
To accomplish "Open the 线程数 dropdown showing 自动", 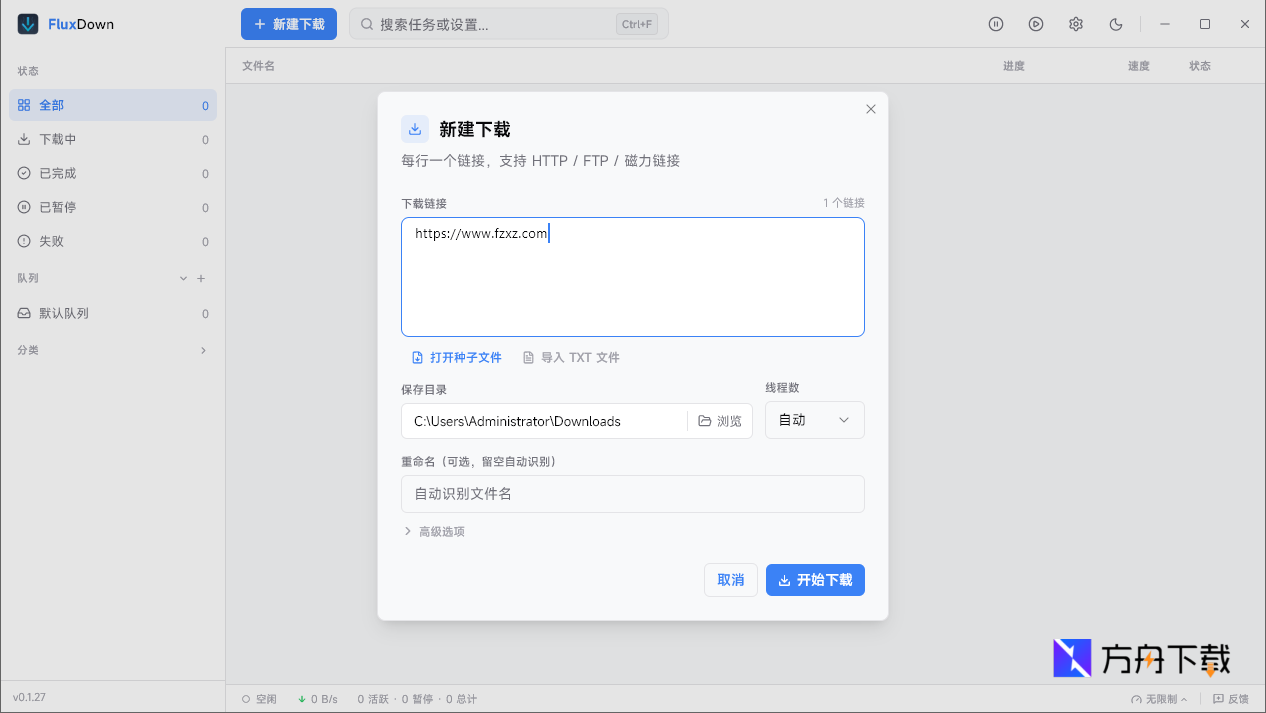I will pyautogui.click(x=814, y=420).
